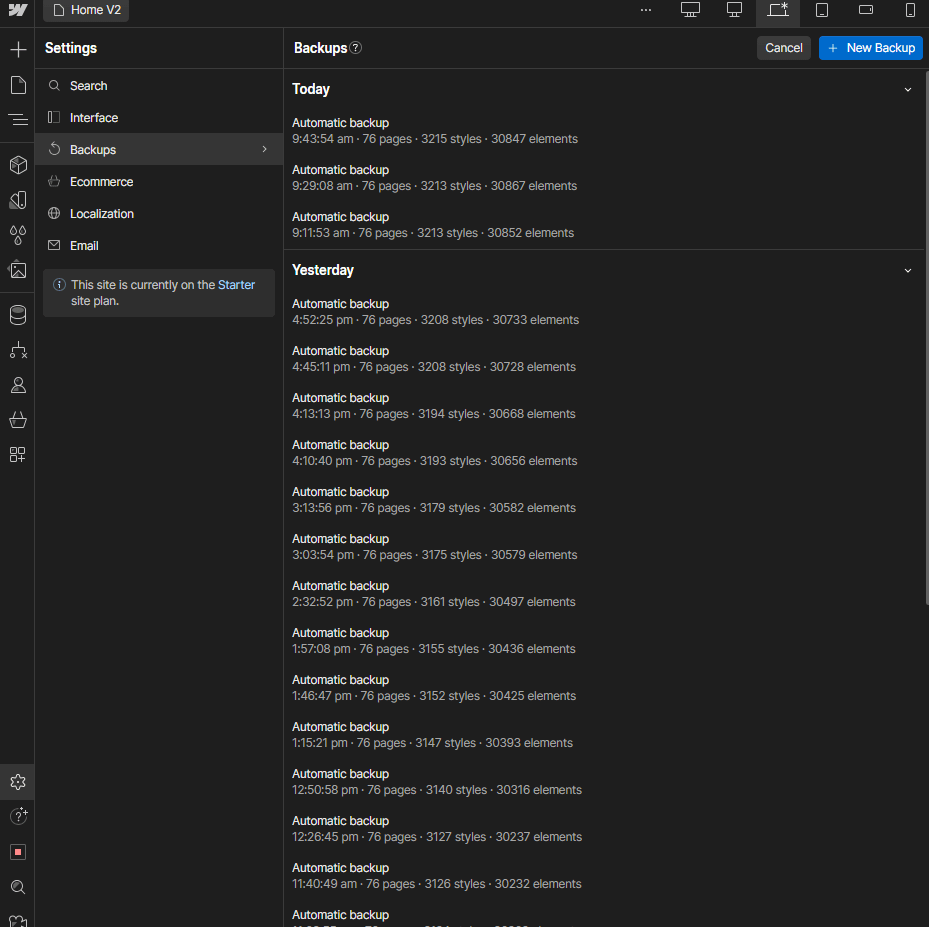Viewport: 929px width, 927px height.
Task: Switch to the large desktop breakpoint
Action: pyautogui.click(x=690, y=10)
